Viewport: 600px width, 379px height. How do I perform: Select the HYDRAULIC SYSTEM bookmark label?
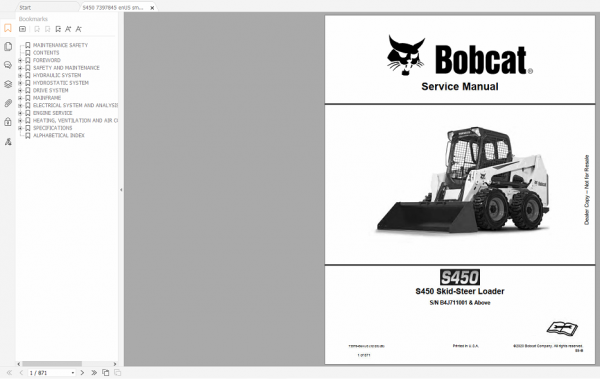[x=57, y=75]
